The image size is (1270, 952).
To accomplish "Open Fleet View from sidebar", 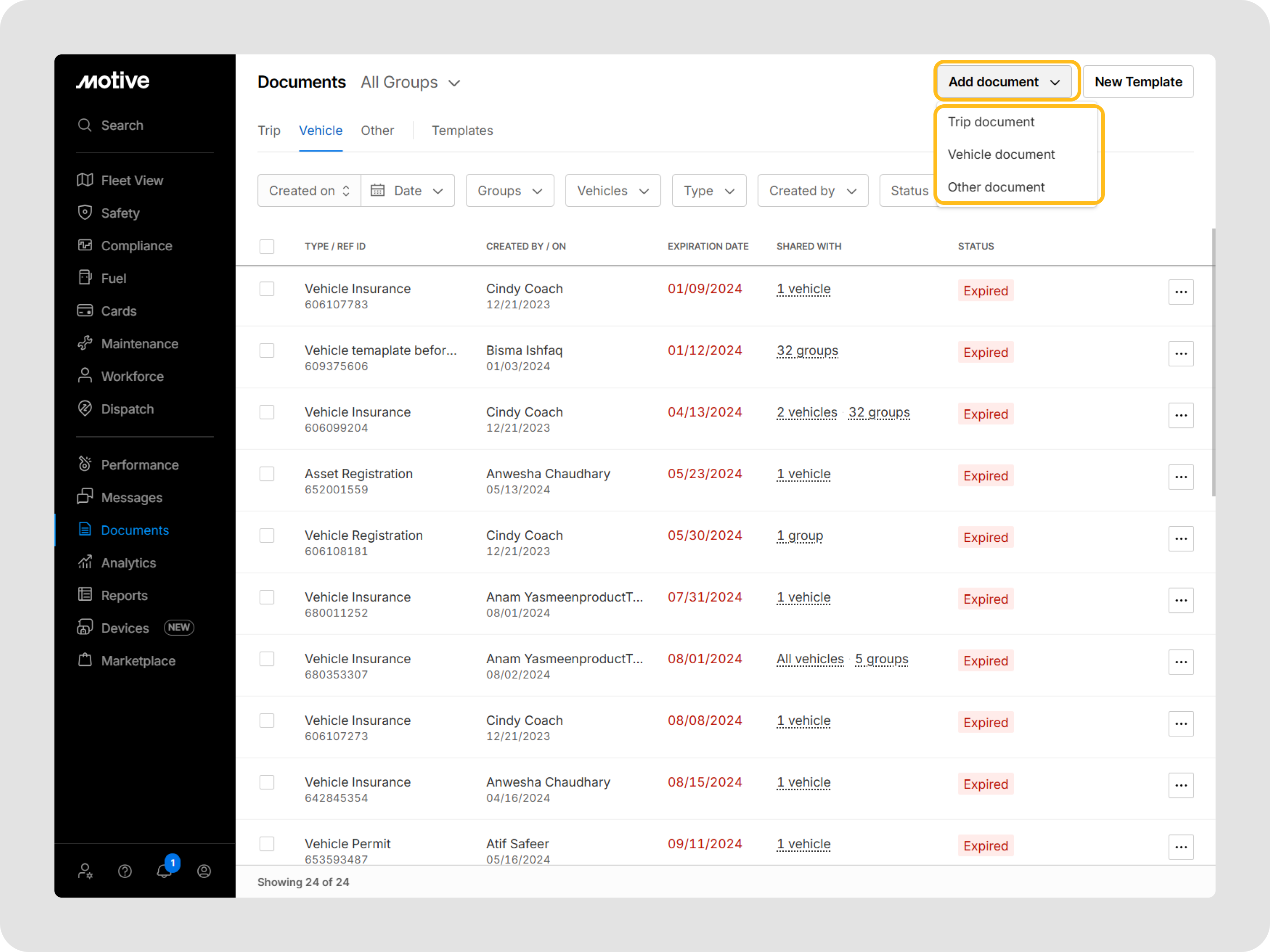I will point(132,180).
